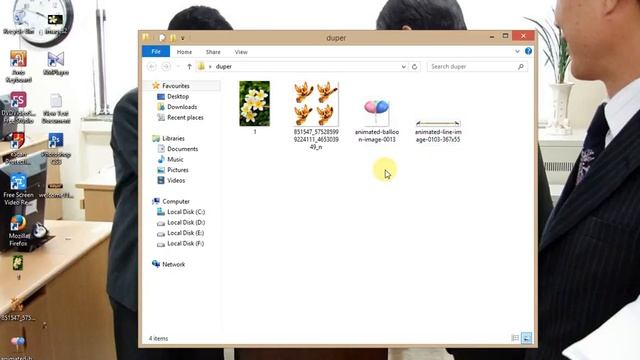This screenshot has height=360, width=640.
Task: Open the Share ribbon tab
Action: 213,52
